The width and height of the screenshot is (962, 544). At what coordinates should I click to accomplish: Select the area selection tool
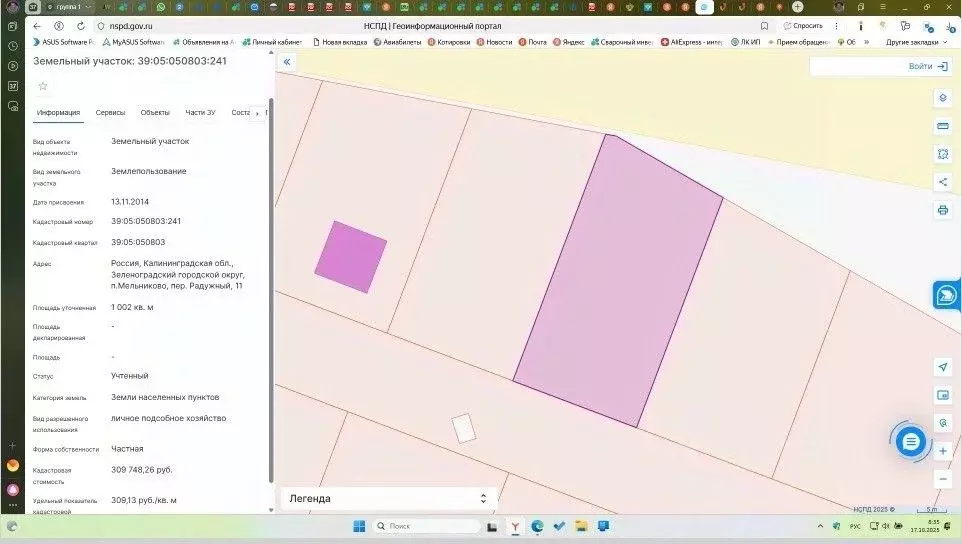942,154
